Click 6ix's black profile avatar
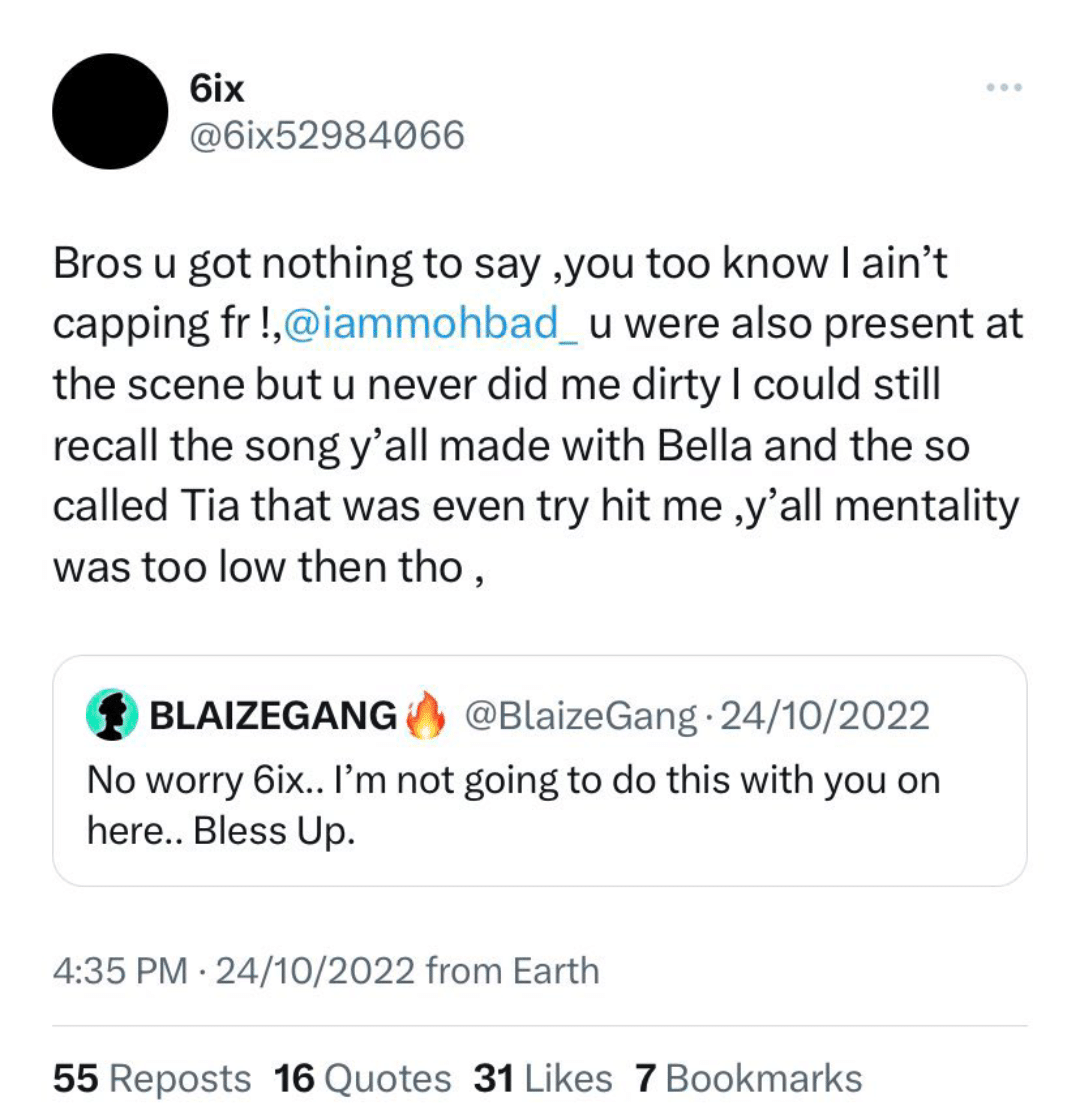The image size is (1079, 1110). click(x=110, y=111)
